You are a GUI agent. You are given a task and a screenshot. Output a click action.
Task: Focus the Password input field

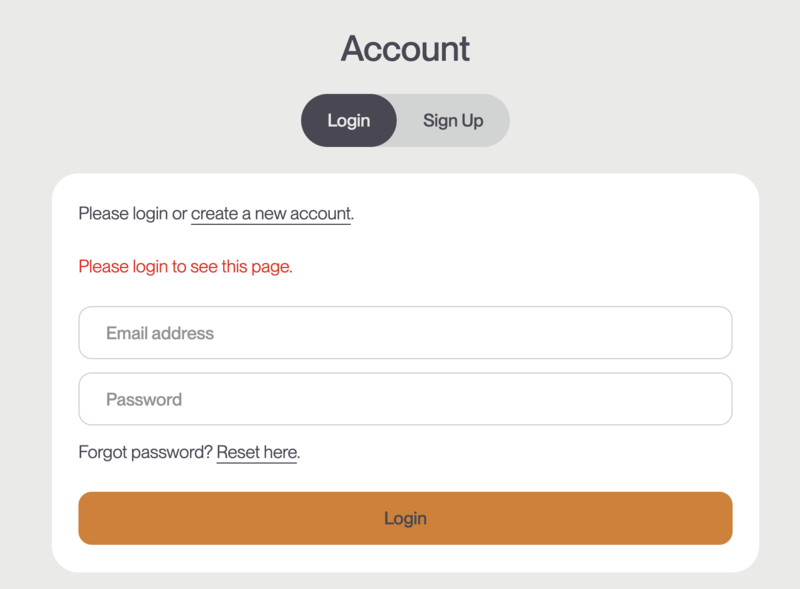tap(405, 399)
